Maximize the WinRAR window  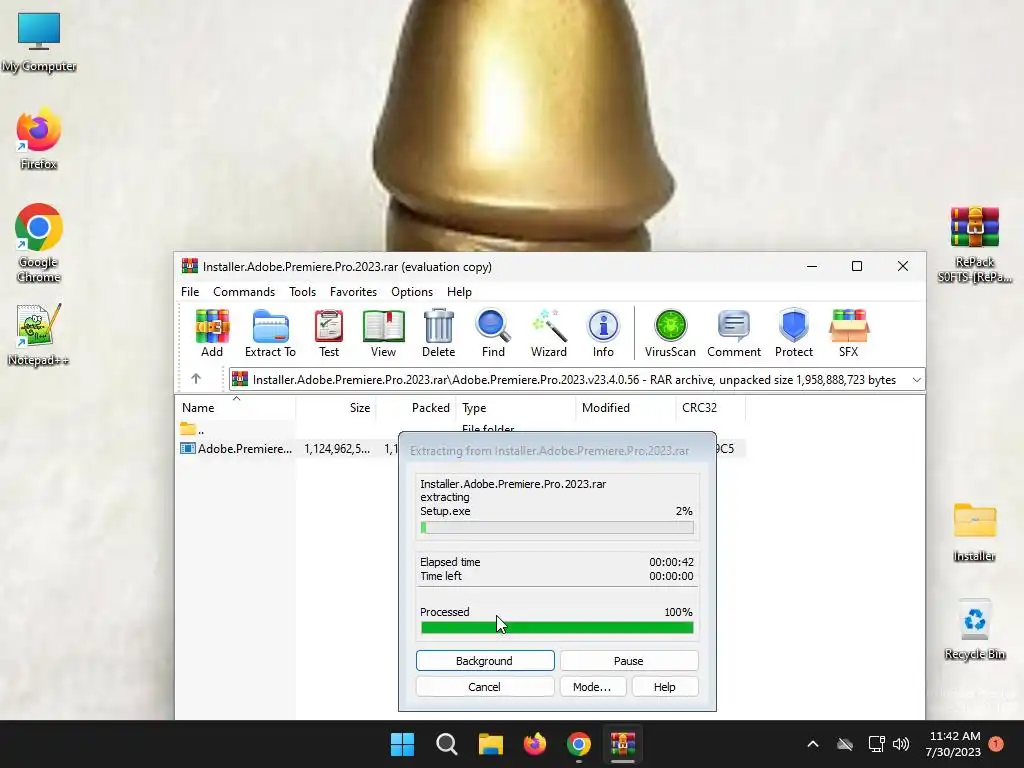tap(857, 266)
